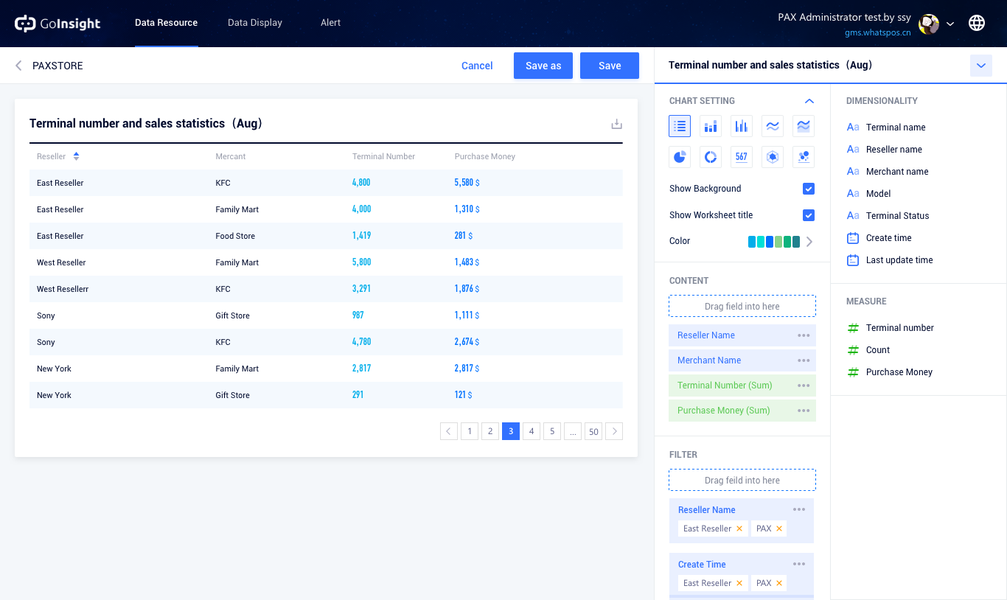Go to page 1 of table
Image resolution: width=1007 pixels, height=600 pixels.
469,431
